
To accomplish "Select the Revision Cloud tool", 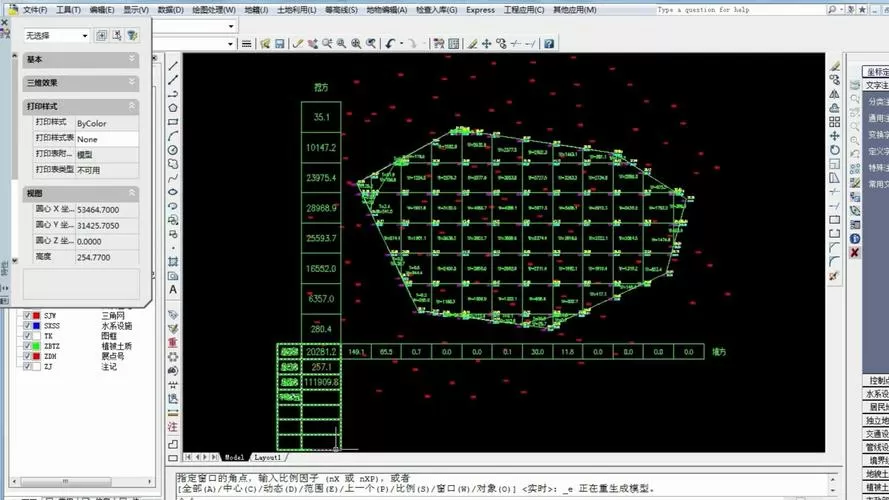I will 173,164.
